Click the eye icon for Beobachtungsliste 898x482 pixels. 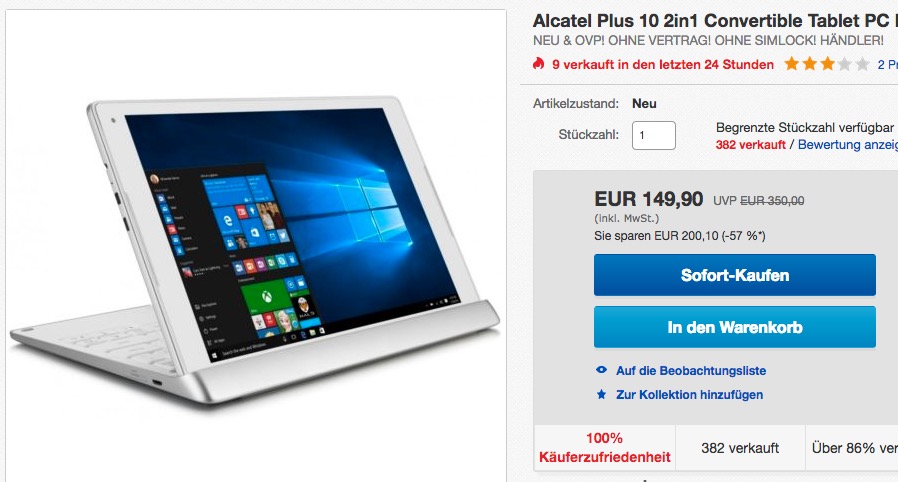(x=601, y=370)
